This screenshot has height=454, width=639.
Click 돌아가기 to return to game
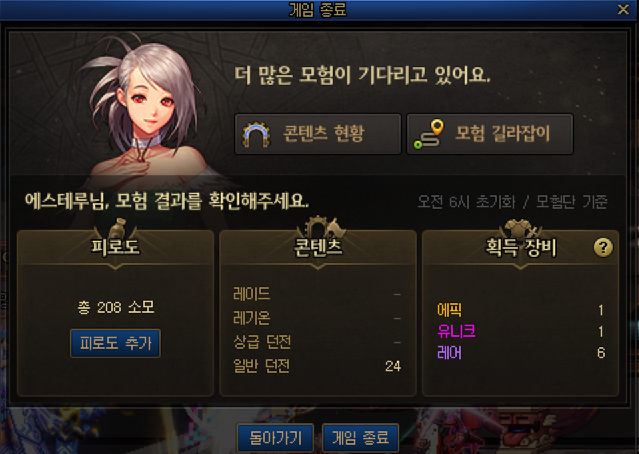275,438
